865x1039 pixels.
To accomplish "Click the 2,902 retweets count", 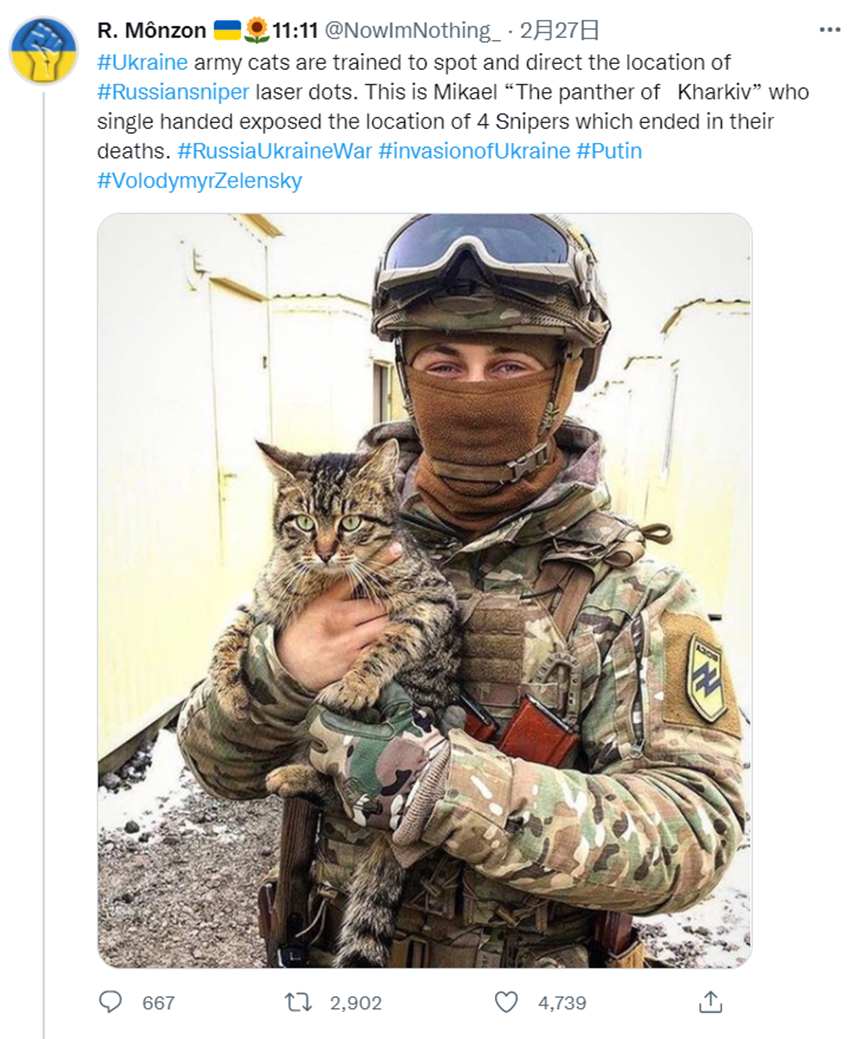I will pyautogui.click(x=356, y=1003).
